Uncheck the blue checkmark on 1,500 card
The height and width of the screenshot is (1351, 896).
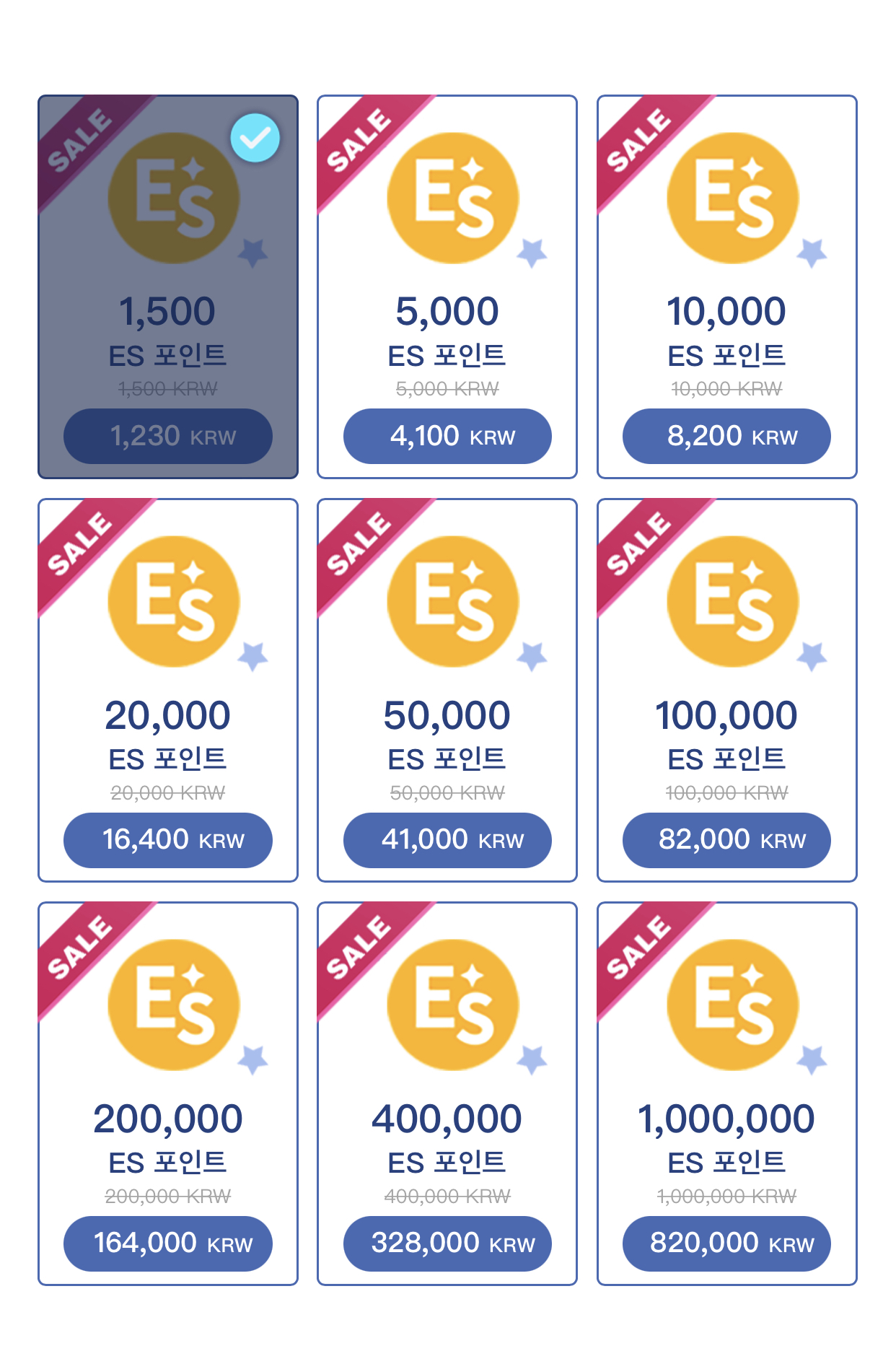255,138
